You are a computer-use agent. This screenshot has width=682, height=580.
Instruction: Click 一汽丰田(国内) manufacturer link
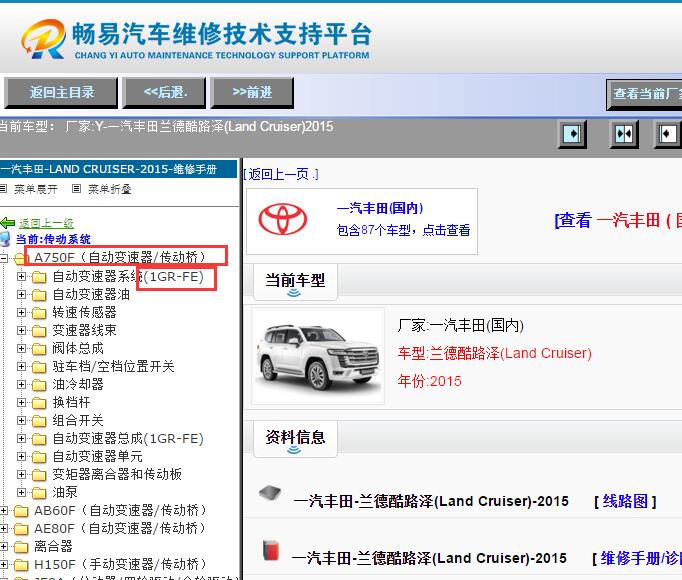(380, 208)
